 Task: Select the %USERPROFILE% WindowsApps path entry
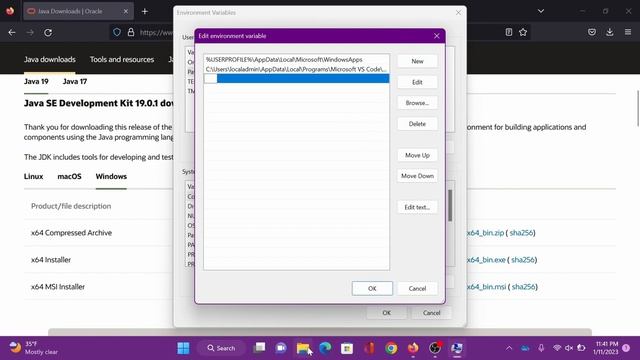296,60
